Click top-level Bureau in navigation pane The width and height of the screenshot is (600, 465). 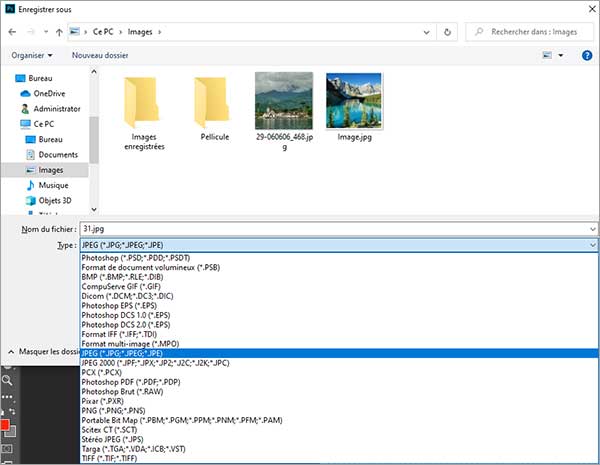click(40, 78)
